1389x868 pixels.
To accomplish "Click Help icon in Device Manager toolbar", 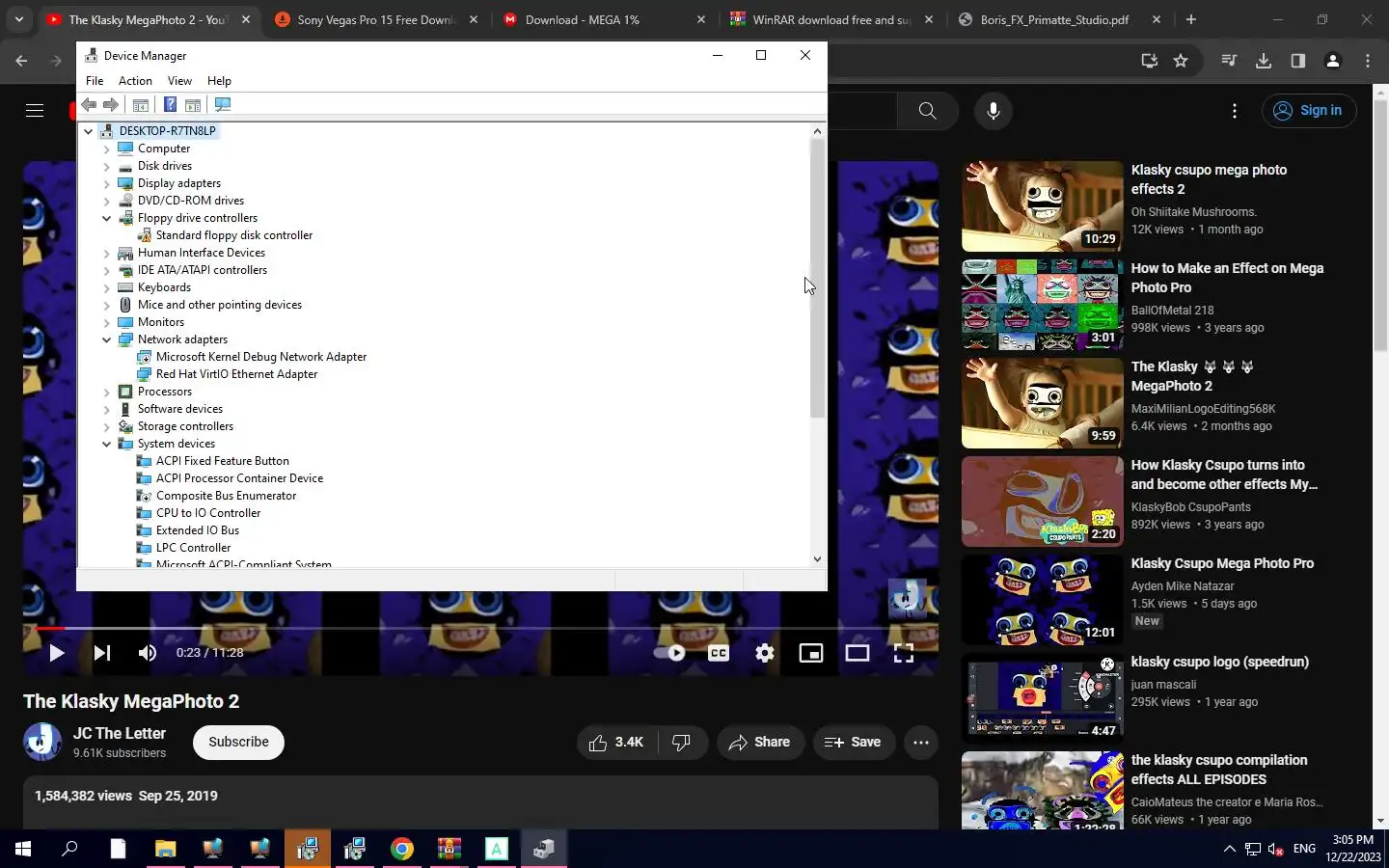I will [170, 104].
